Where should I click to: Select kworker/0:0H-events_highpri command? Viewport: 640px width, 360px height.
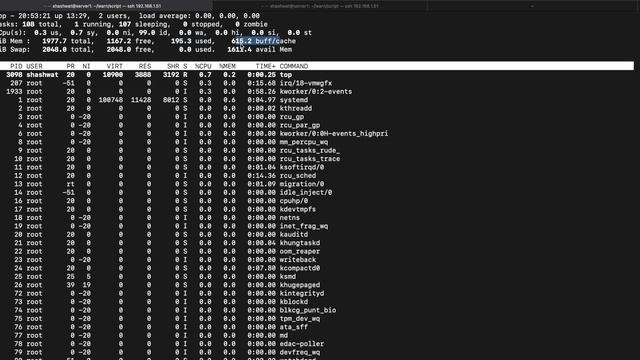coord(333,133)
